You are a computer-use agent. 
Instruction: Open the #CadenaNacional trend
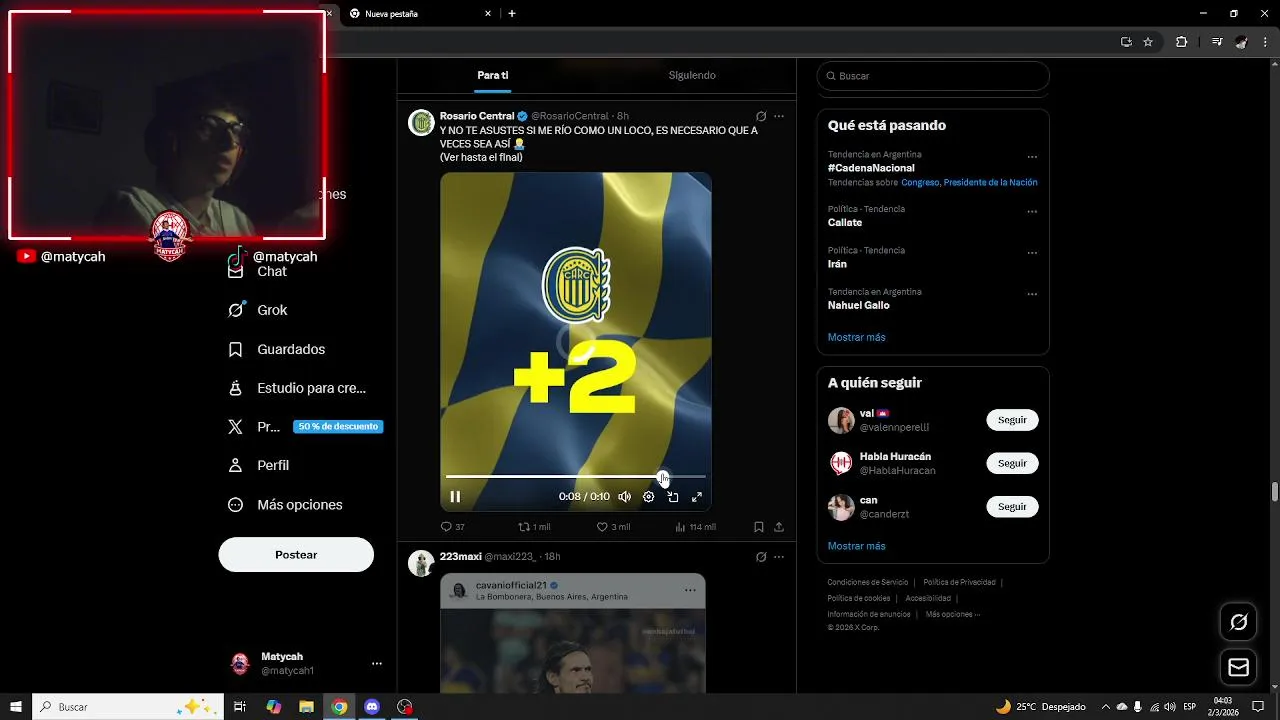point(871,168)
